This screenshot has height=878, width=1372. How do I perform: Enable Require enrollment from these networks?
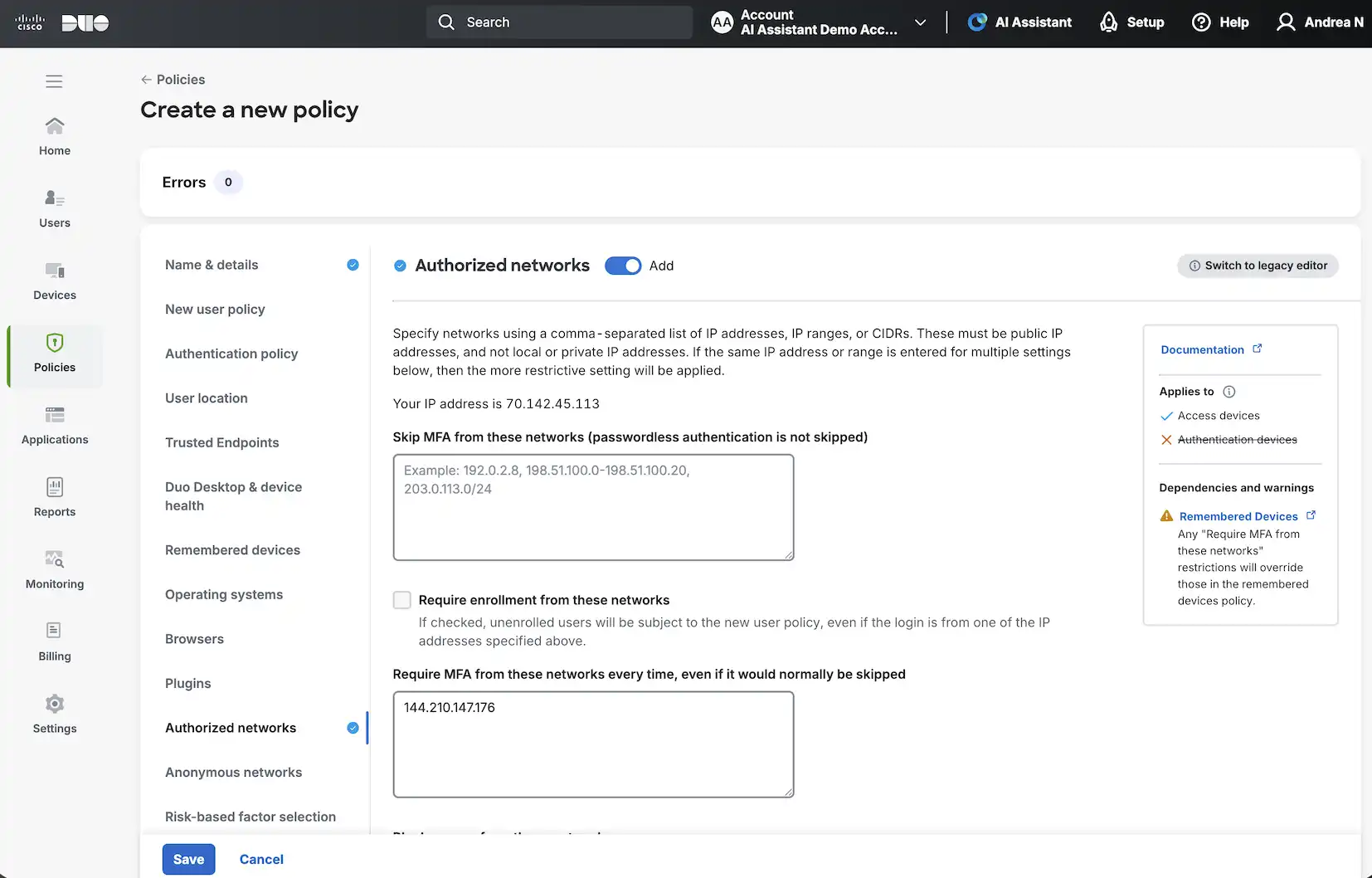click(402, 599)
